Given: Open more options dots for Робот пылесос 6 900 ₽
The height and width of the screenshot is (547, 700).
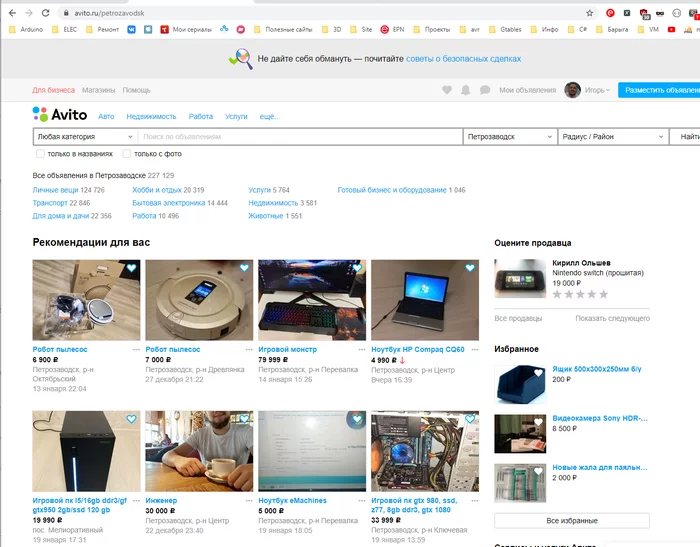Looking at the screenshot, I should click(x=136, y=350).
